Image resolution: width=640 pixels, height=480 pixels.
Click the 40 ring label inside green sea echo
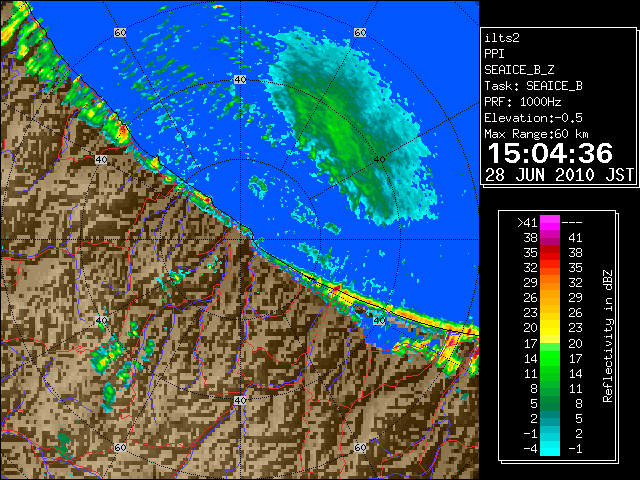pyautogui.click(x=379, y=160)
